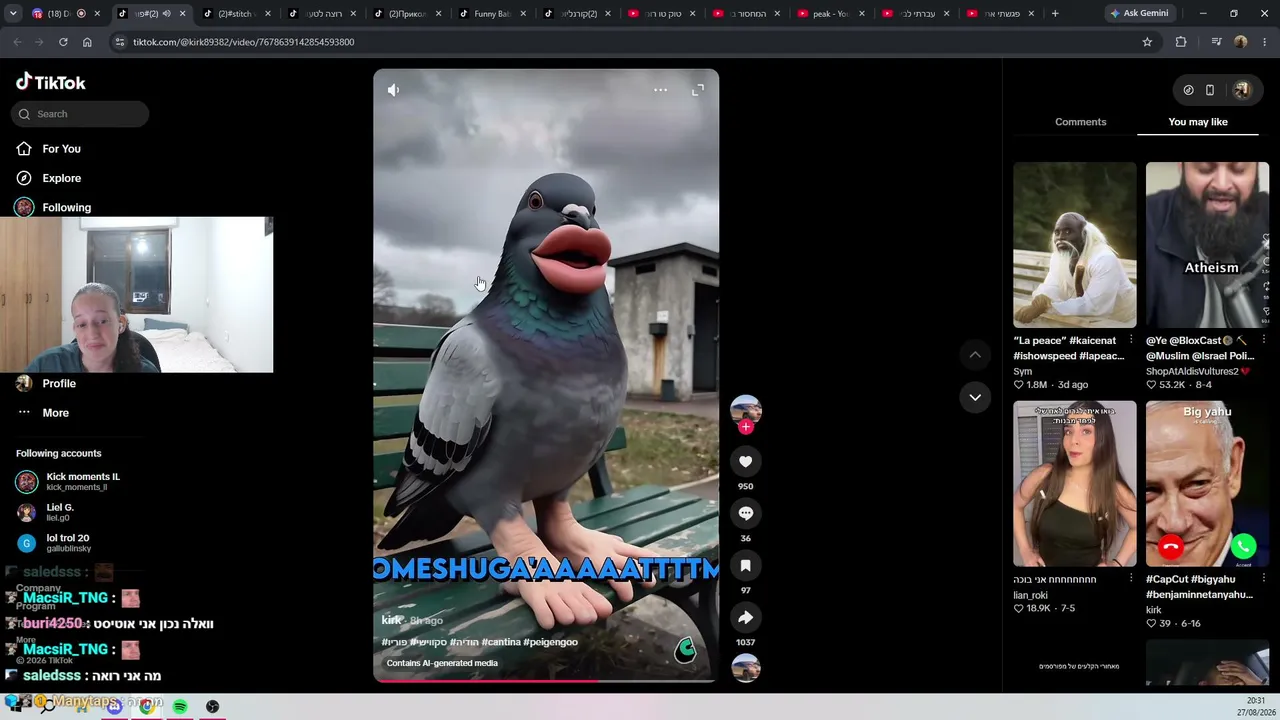Open the sound disc at the bottom

(745, 667)
